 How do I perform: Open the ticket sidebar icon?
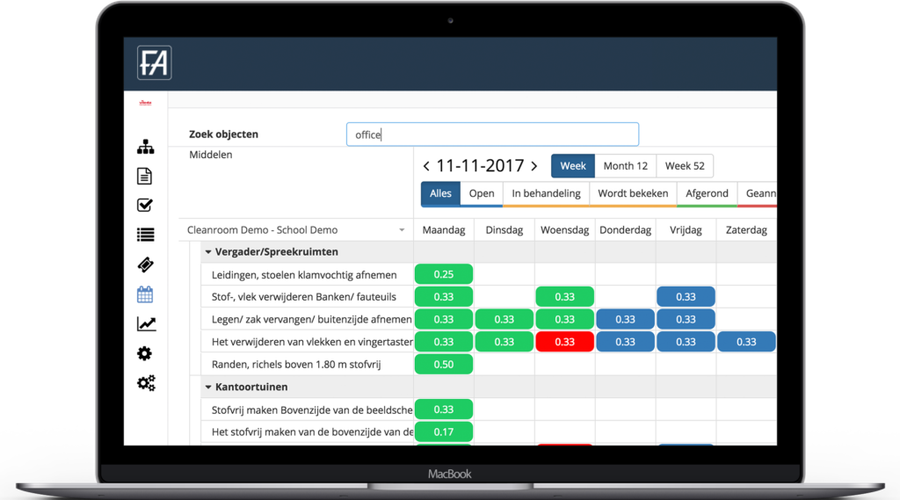(x=145, y=265)
